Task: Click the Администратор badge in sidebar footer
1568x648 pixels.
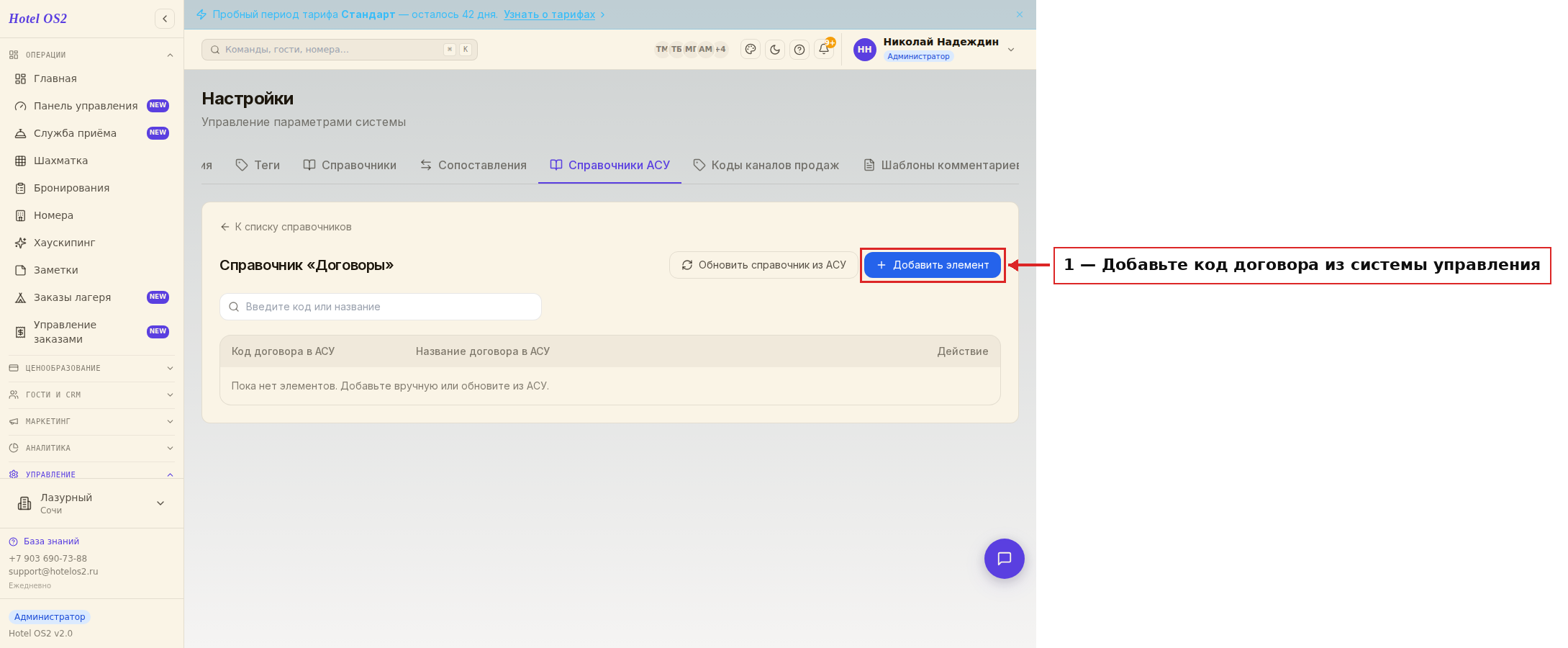Action: click(x=50, y=617)
